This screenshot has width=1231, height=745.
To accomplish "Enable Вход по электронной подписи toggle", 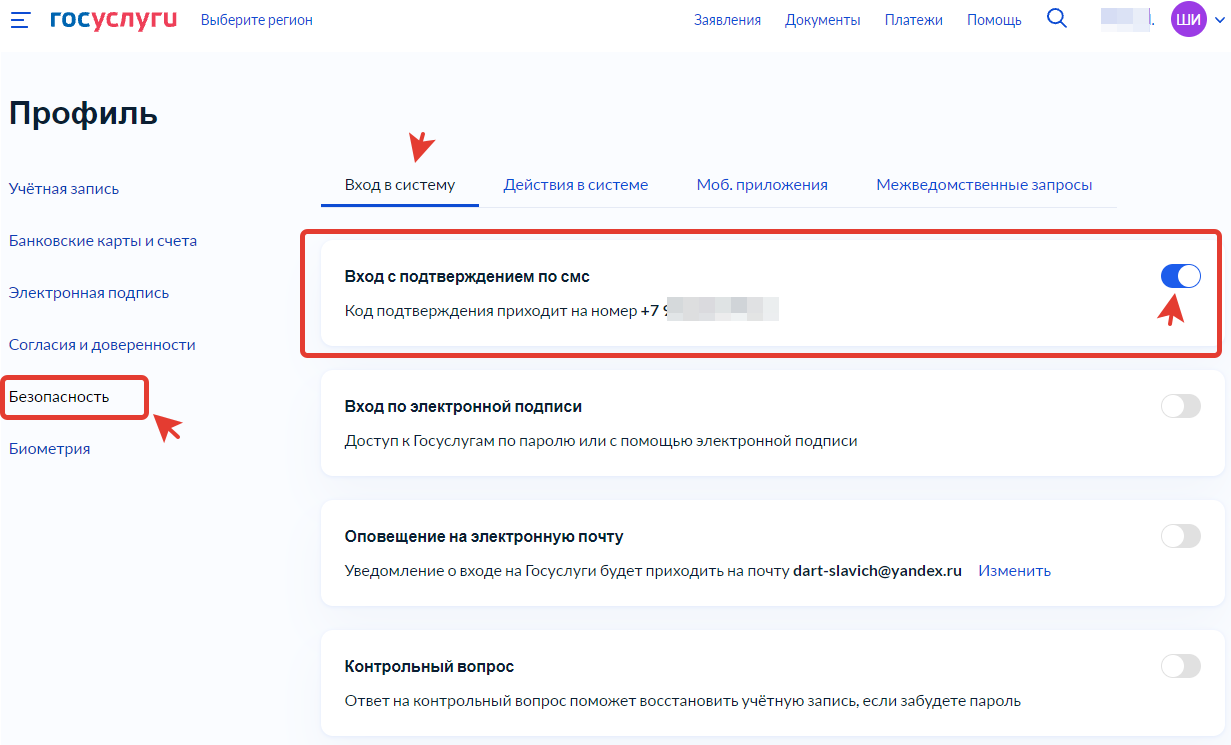I will point(1180,406).
